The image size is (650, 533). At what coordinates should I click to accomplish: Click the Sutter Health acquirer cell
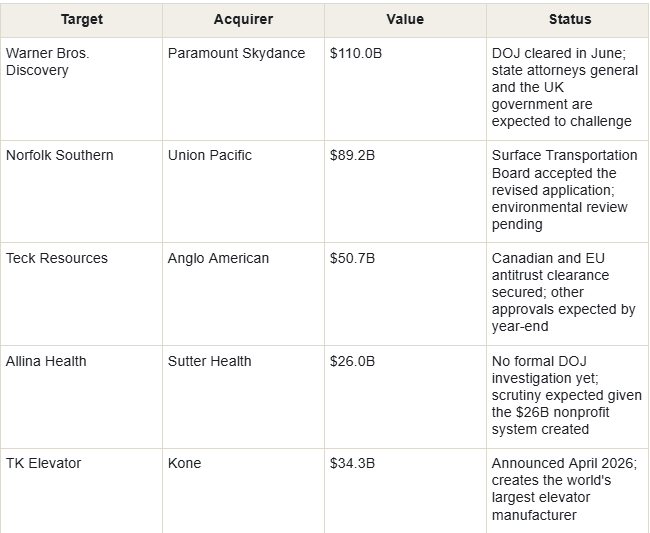243,397
